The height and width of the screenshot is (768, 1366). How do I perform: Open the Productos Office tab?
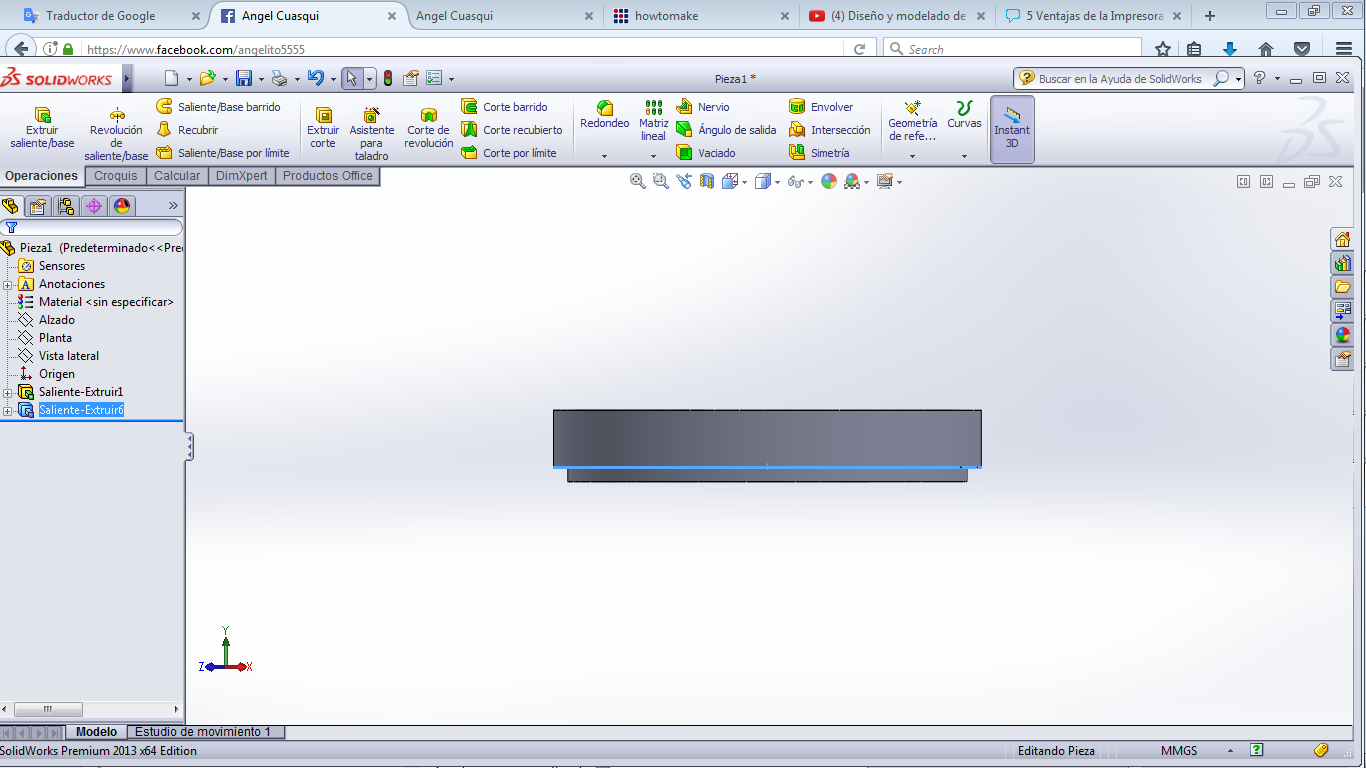point(328,176)
